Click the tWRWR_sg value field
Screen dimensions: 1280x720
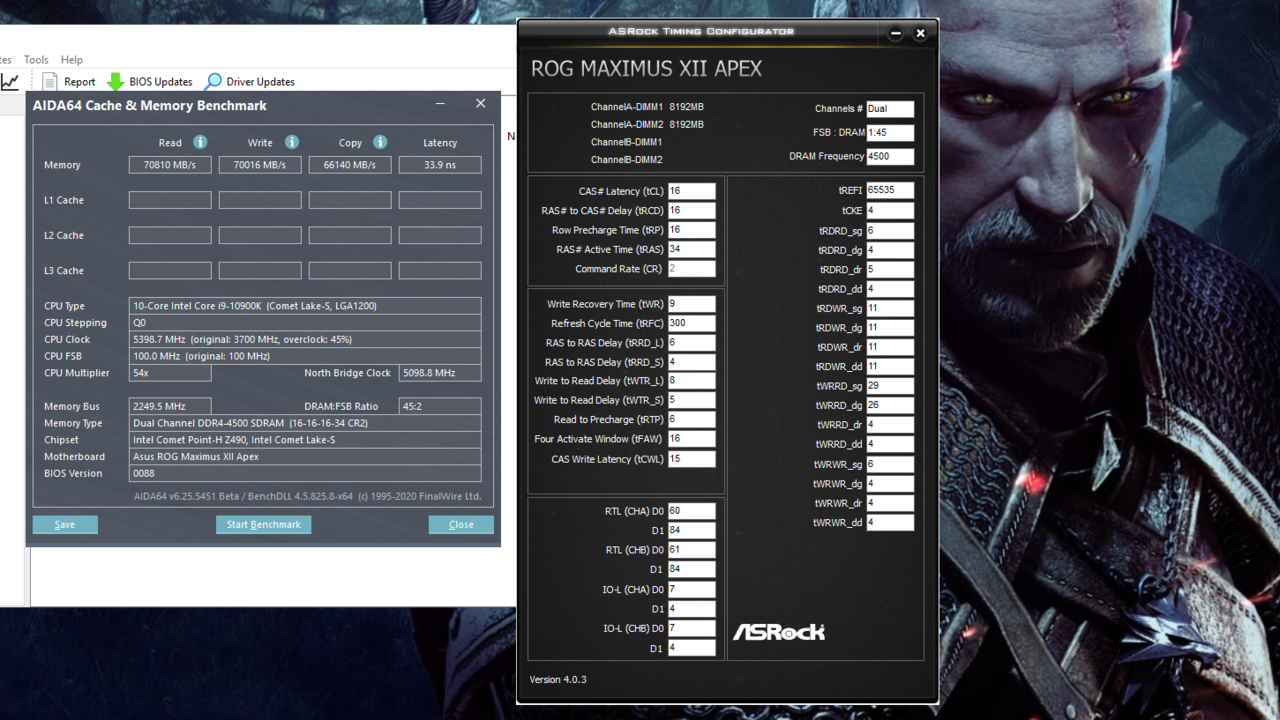890,464
